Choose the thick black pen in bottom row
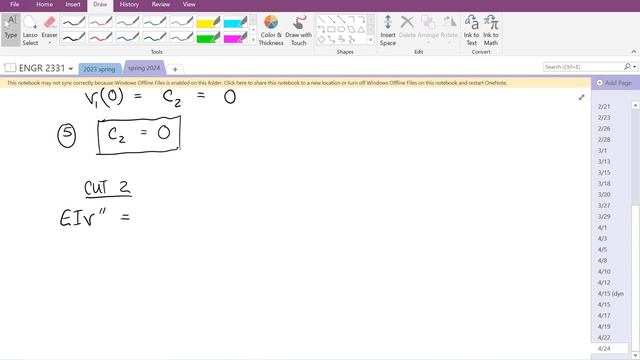The width and height of the screenshot is (640, 360). point(73,38)
